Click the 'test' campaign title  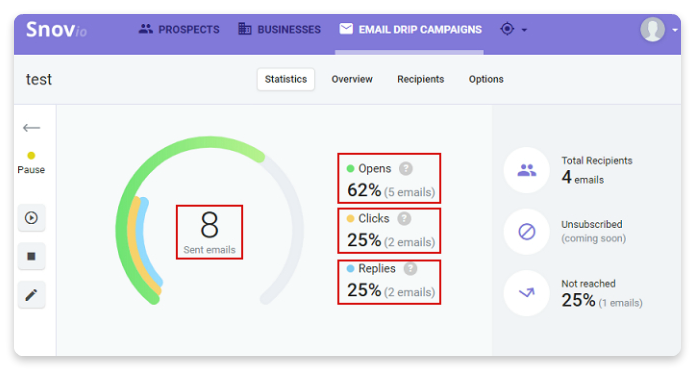pyautogui.click(x=39, y=79)
